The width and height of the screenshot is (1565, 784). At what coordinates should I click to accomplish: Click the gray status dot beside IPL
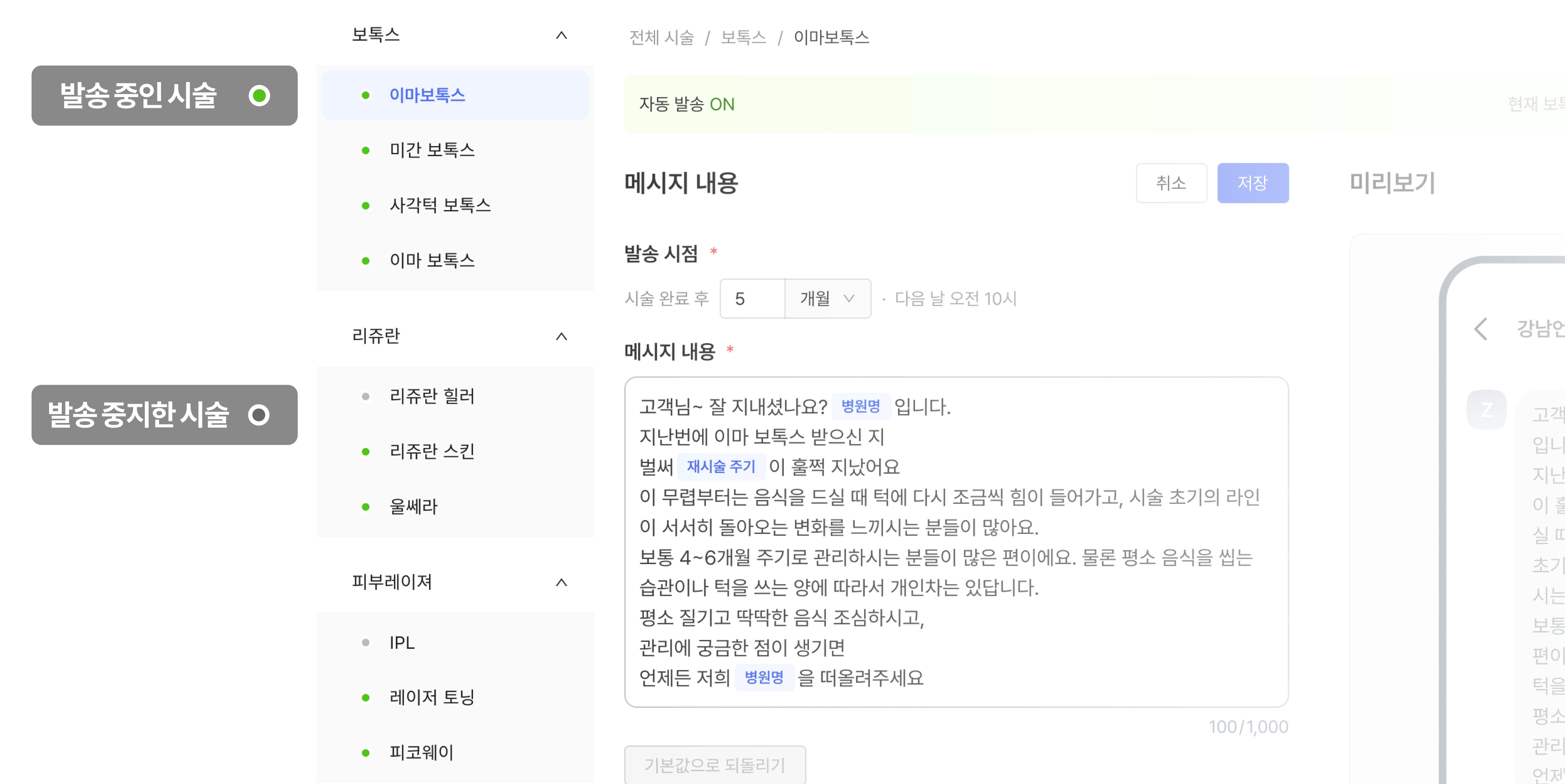365,643
